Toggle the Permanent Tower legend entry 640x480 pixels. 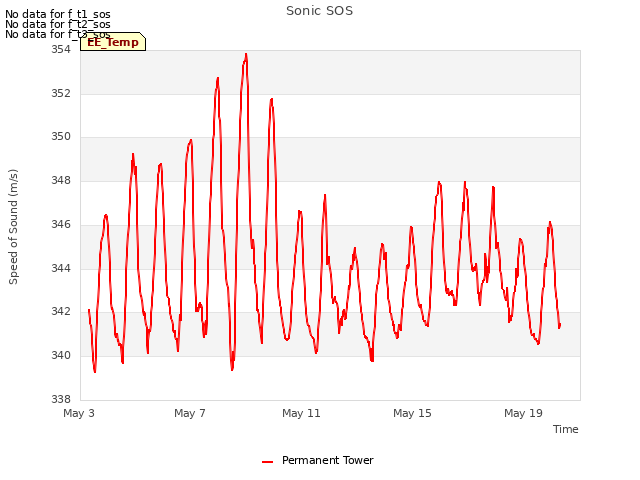point(318,460)
